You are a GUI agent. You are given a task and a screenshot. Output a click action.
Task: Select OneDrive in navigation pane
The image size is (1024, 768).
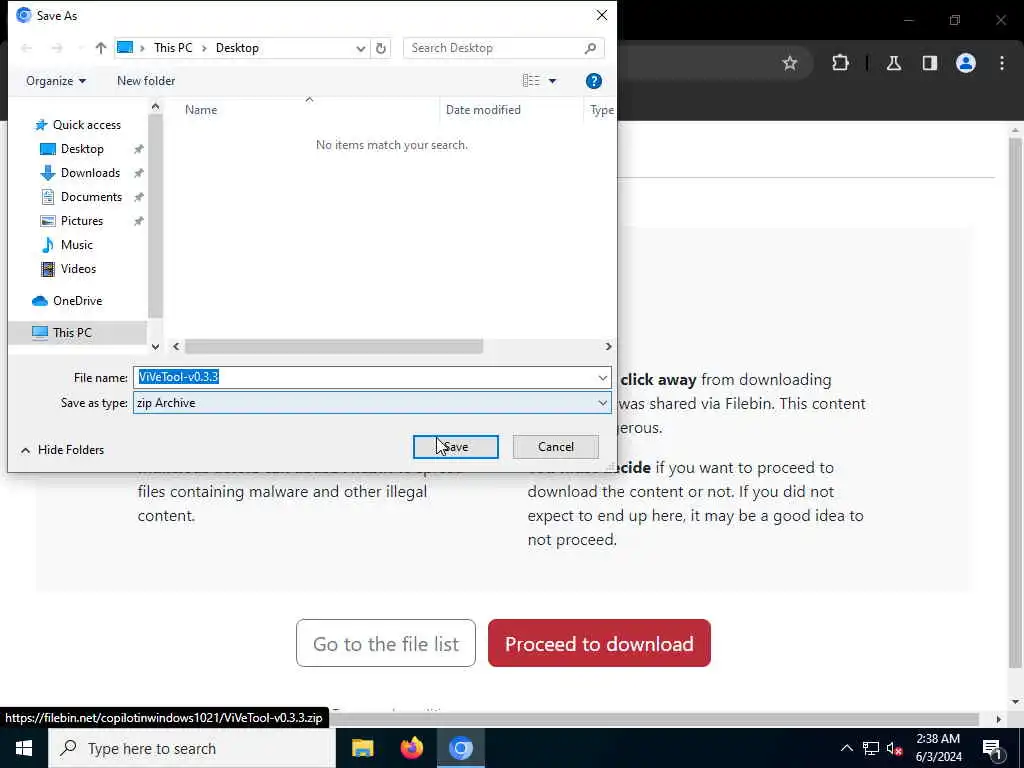coord(77,301)
